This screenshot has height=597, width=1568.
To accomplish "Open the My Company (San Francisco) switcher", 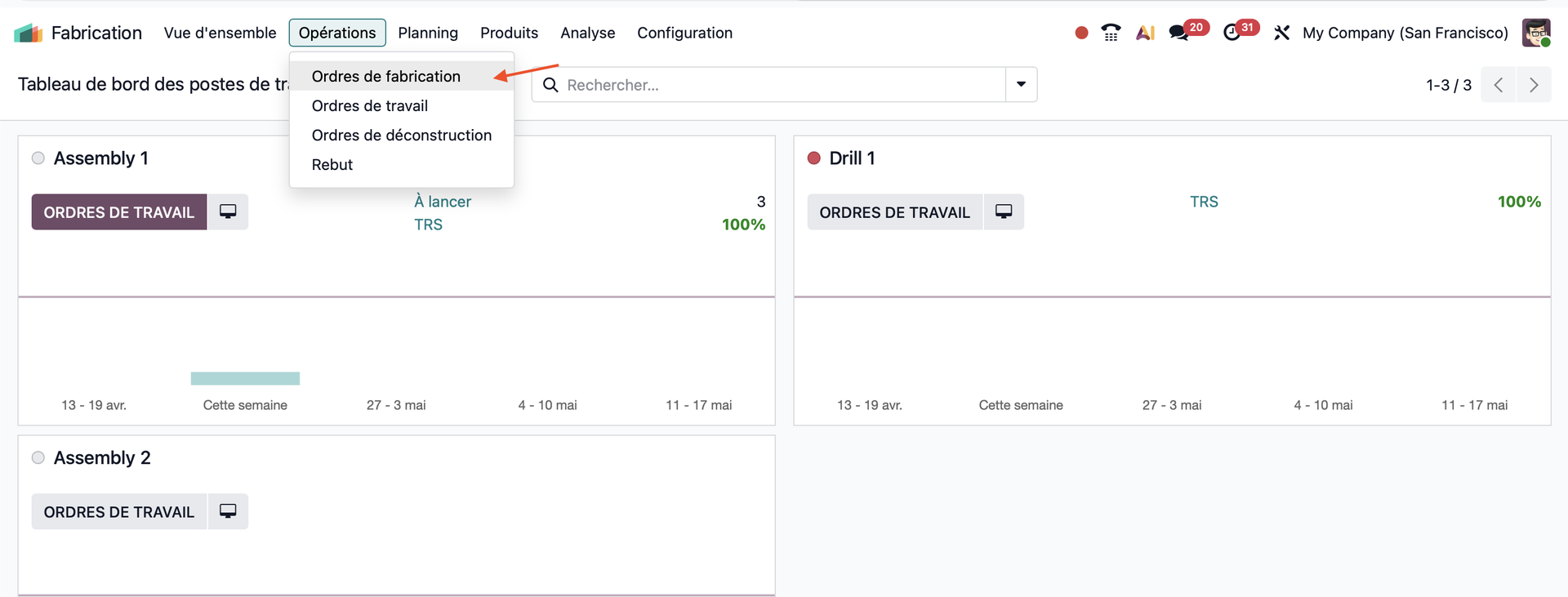I will [1405, 33].
